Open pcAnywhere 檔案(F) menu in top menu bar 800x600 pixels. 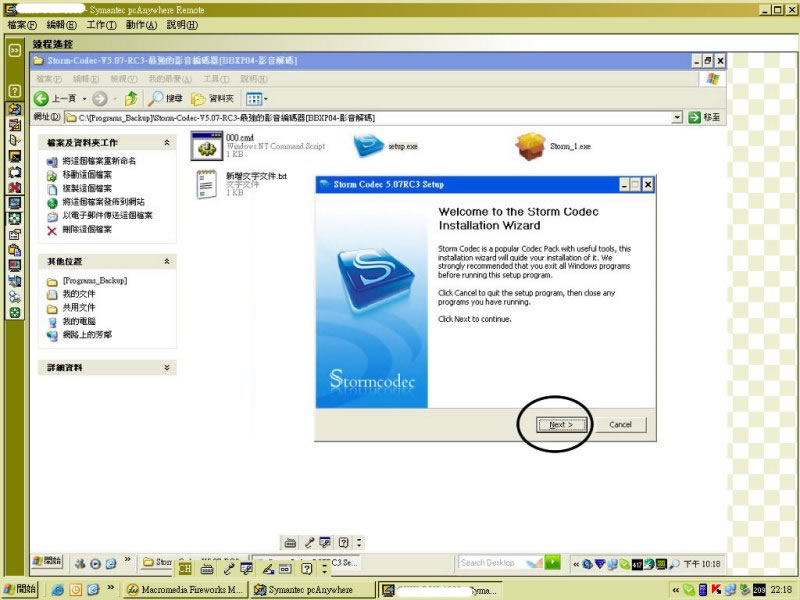pos(22,25)
